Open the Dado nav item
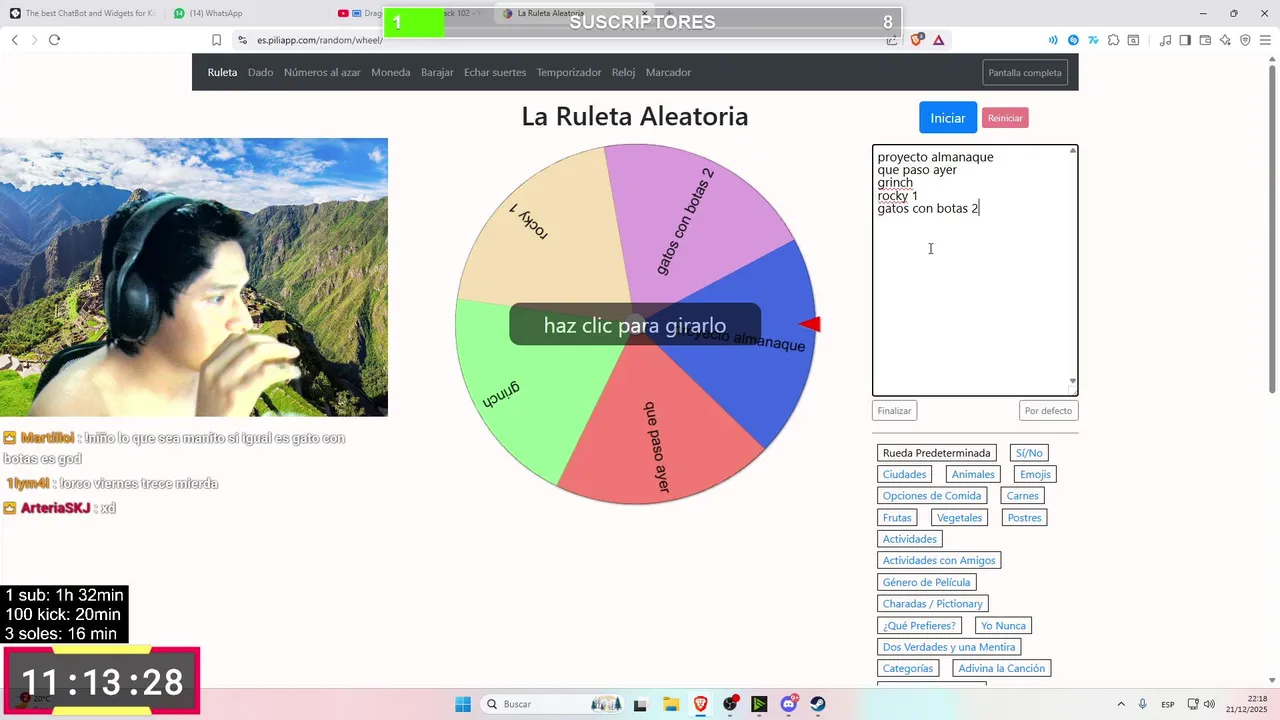The width and height of the screenshot is (1280, 720). [260, 72]
